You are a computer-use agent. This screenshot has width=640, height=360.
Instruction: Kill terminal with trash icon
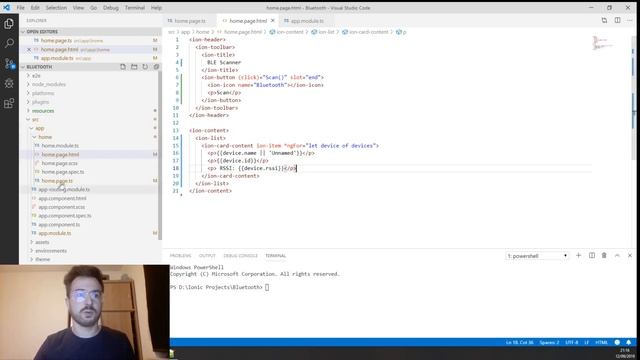pyautogui.click(x=604, y=256)
